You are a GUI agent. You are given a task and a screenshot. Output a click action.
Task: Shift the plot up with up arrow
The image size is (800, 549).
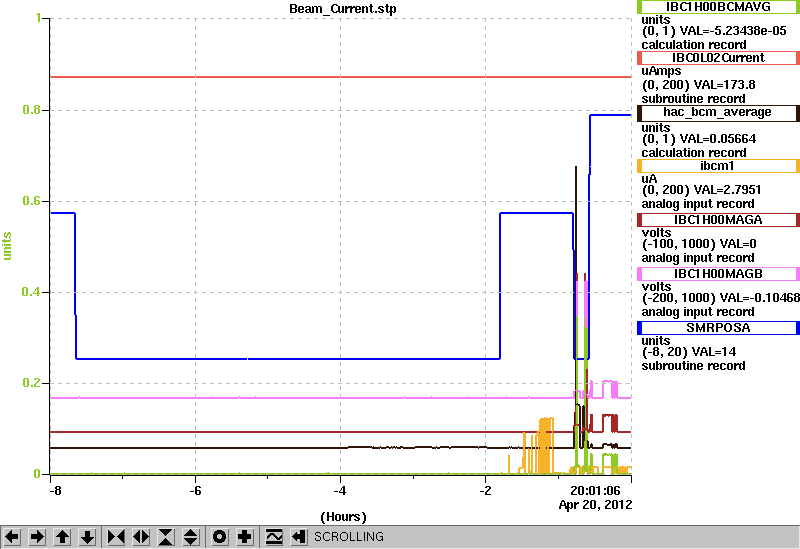(x=63, y=537)
